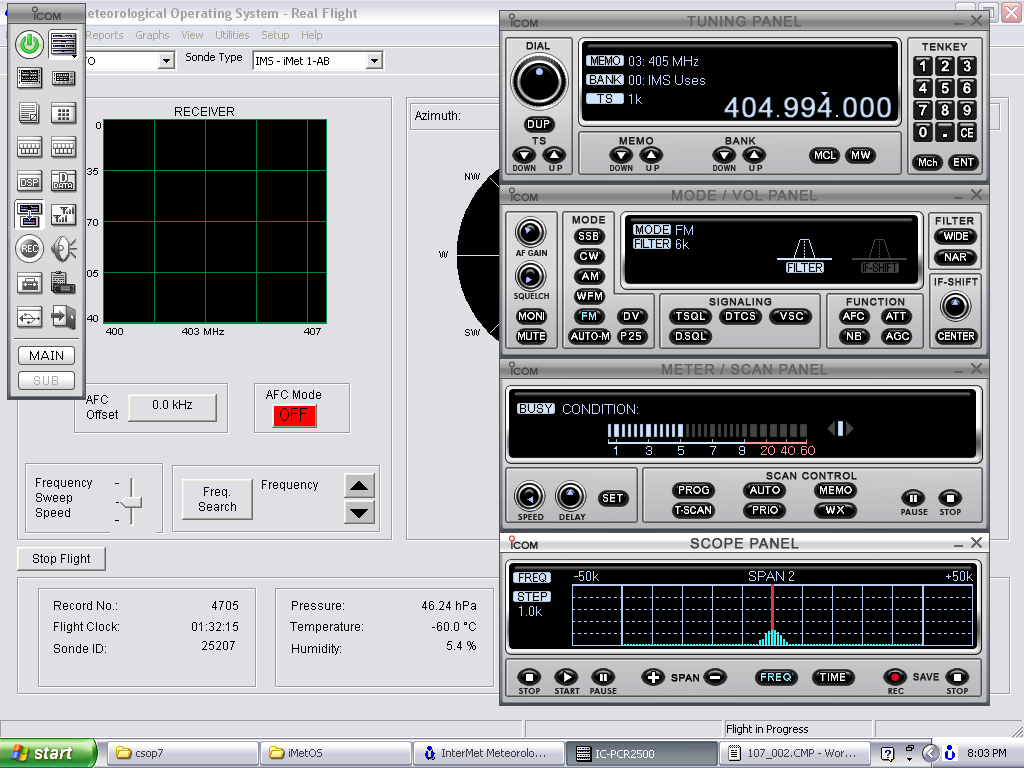Open the Graphs menu
The height and width of the screenshot is (768, 1024).
tap(152, 35)
